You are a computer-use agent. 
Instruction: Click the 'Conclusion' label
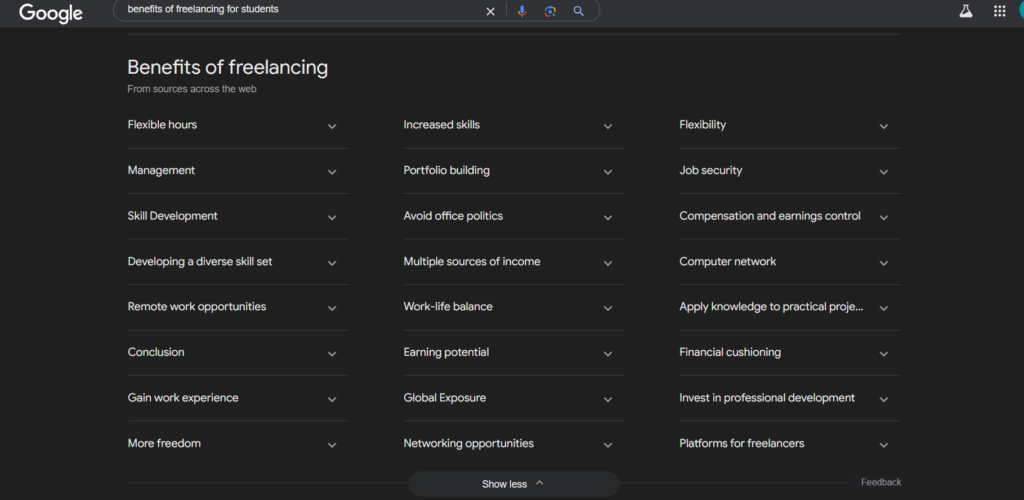[156, 352]
